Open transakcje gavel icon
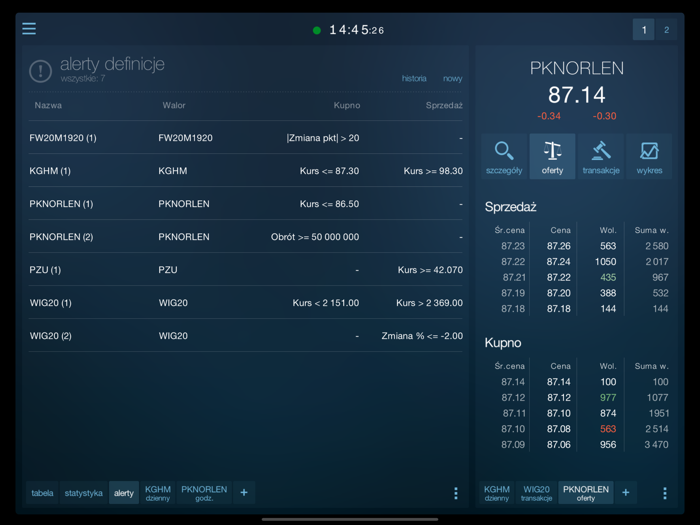Viewport: 700px width, 525px height. pyautogui.click(x=601, y=156)
